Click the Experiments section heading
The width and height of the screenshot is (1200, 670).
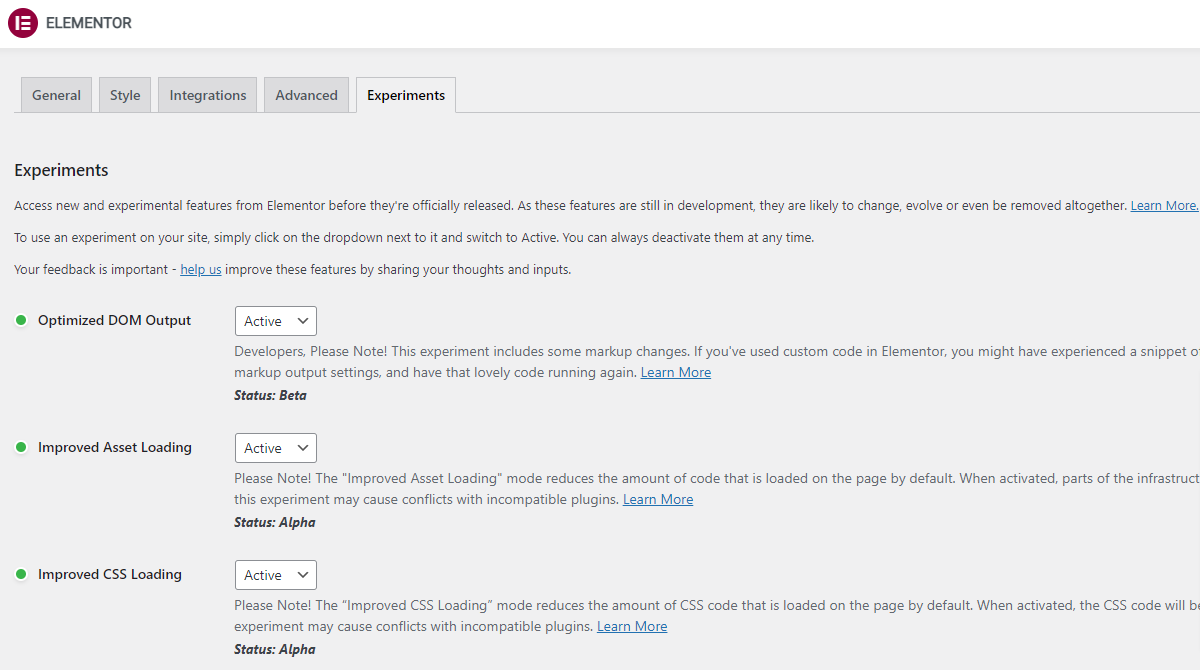pos(61,170)
